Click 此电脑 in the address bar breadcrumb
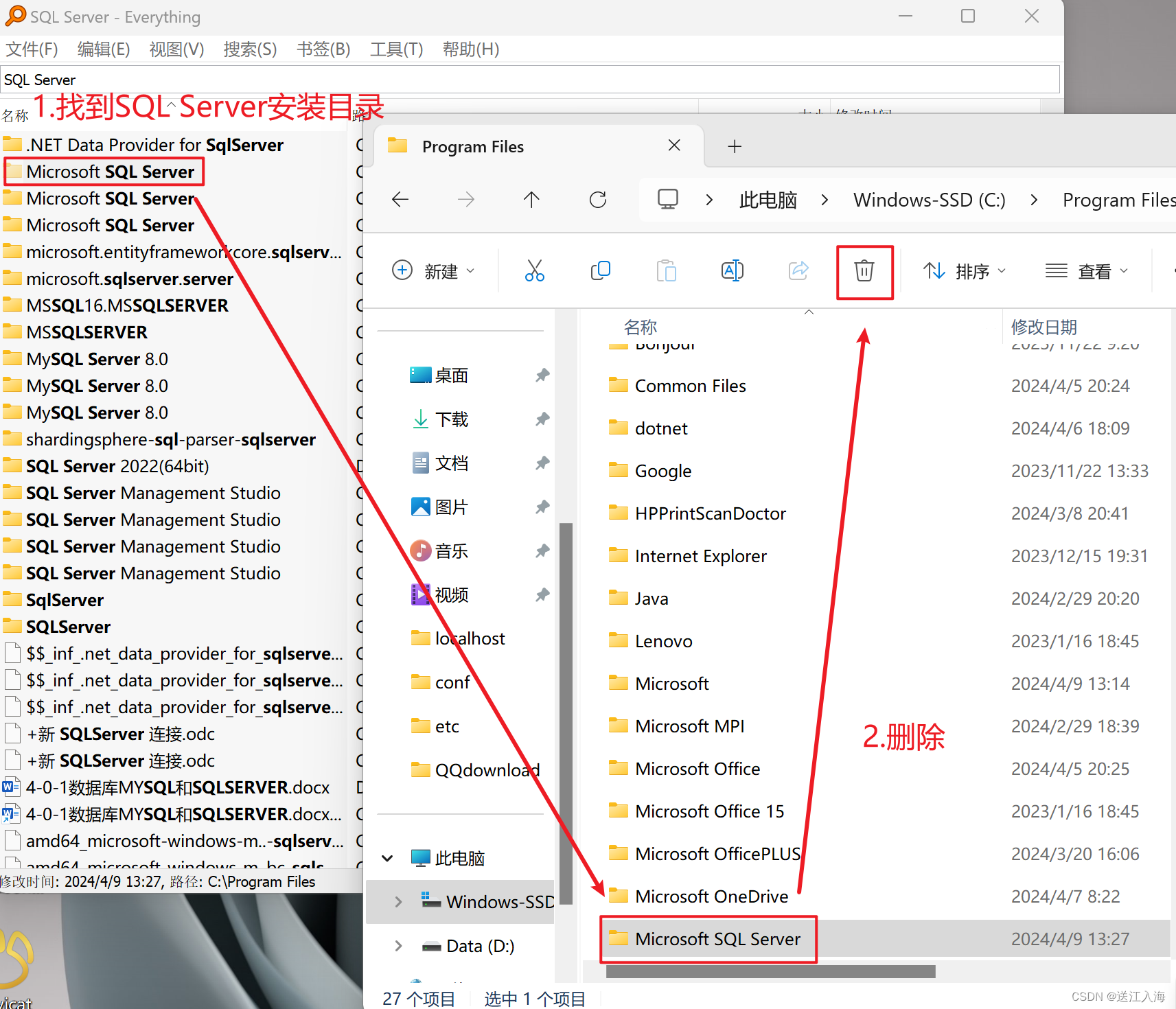Screen dimensions: 1176x1009 [x=768, y=200]
